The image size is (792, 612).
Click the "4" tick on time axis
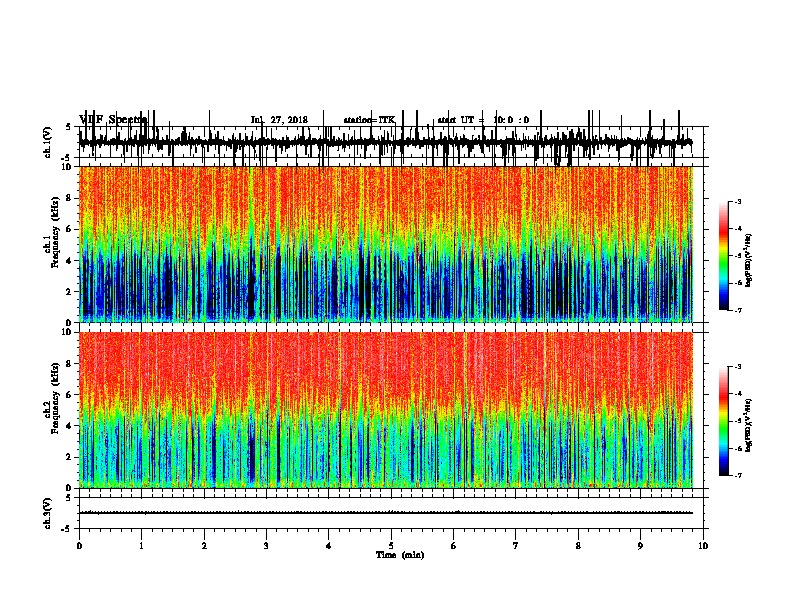[328, 546]
